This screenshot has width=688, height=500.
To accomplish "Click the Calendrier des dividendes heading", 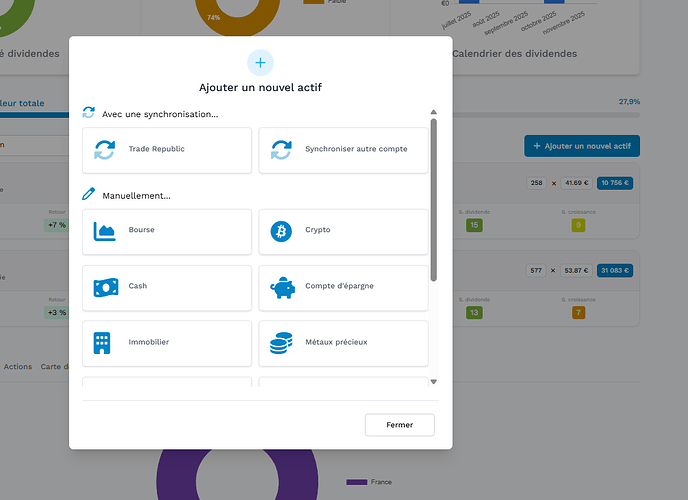I will point(515,54).
